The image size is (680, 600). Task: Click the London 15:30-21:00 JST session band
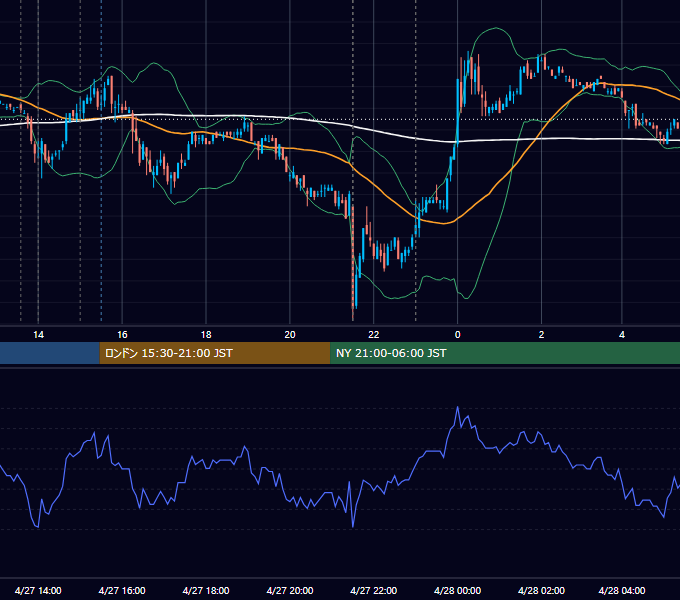click(215, 353)
